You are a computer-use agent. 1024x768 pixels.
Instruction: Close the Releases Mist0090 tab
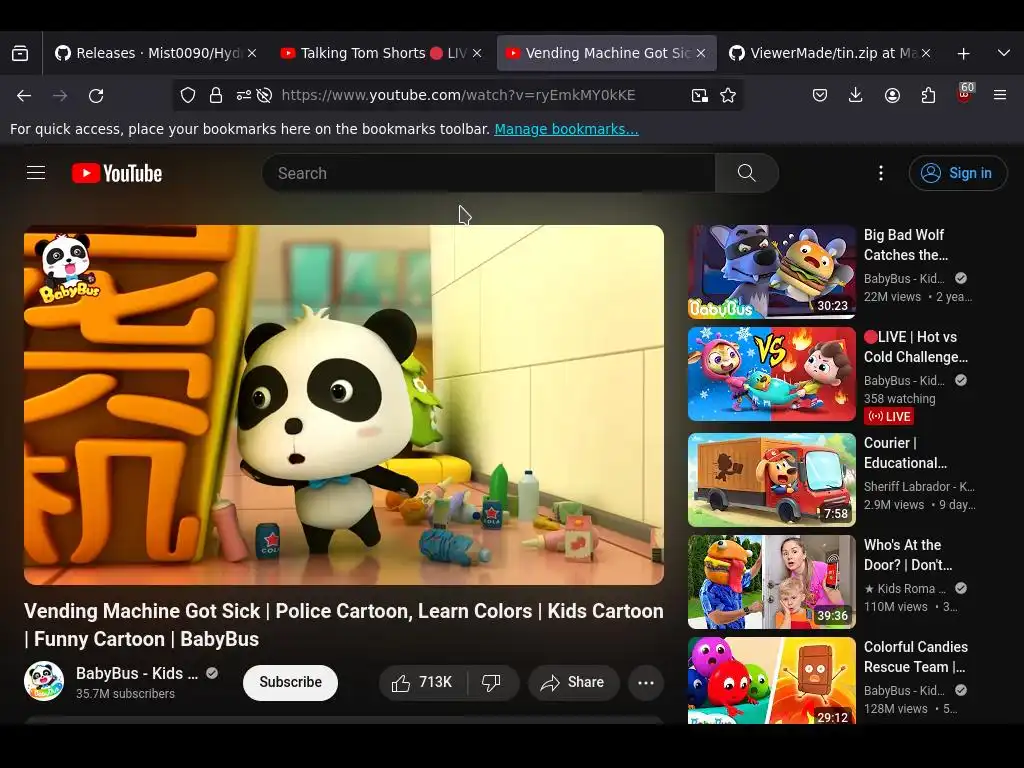click(252, 53)
